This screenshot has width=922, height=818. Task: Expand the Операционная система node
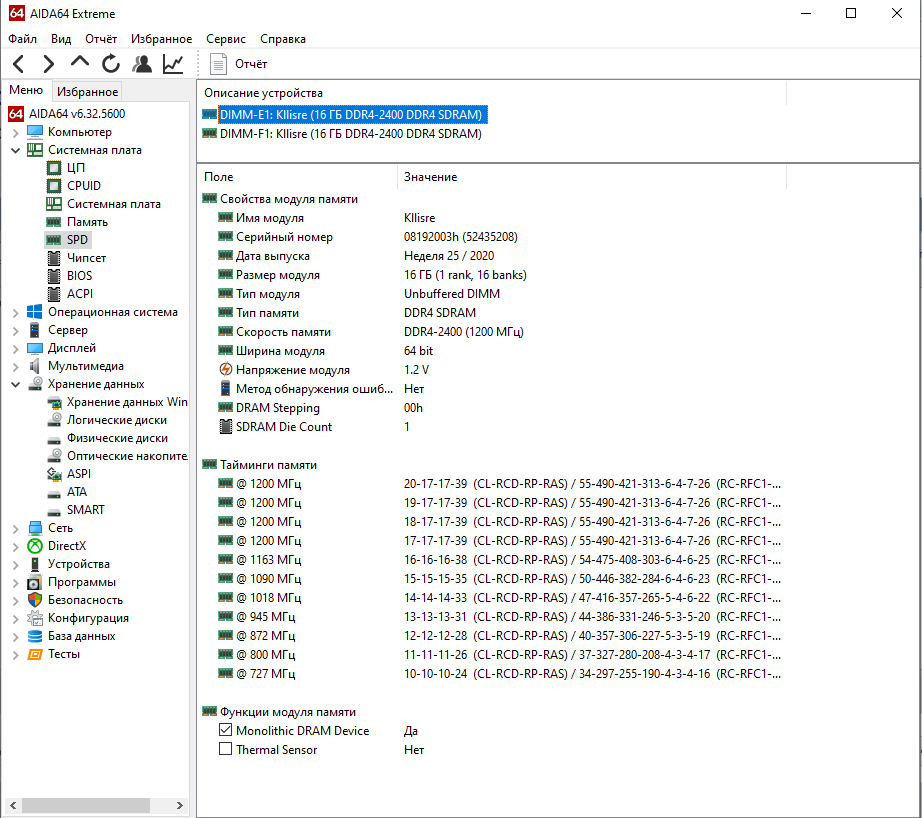point(16,312)
